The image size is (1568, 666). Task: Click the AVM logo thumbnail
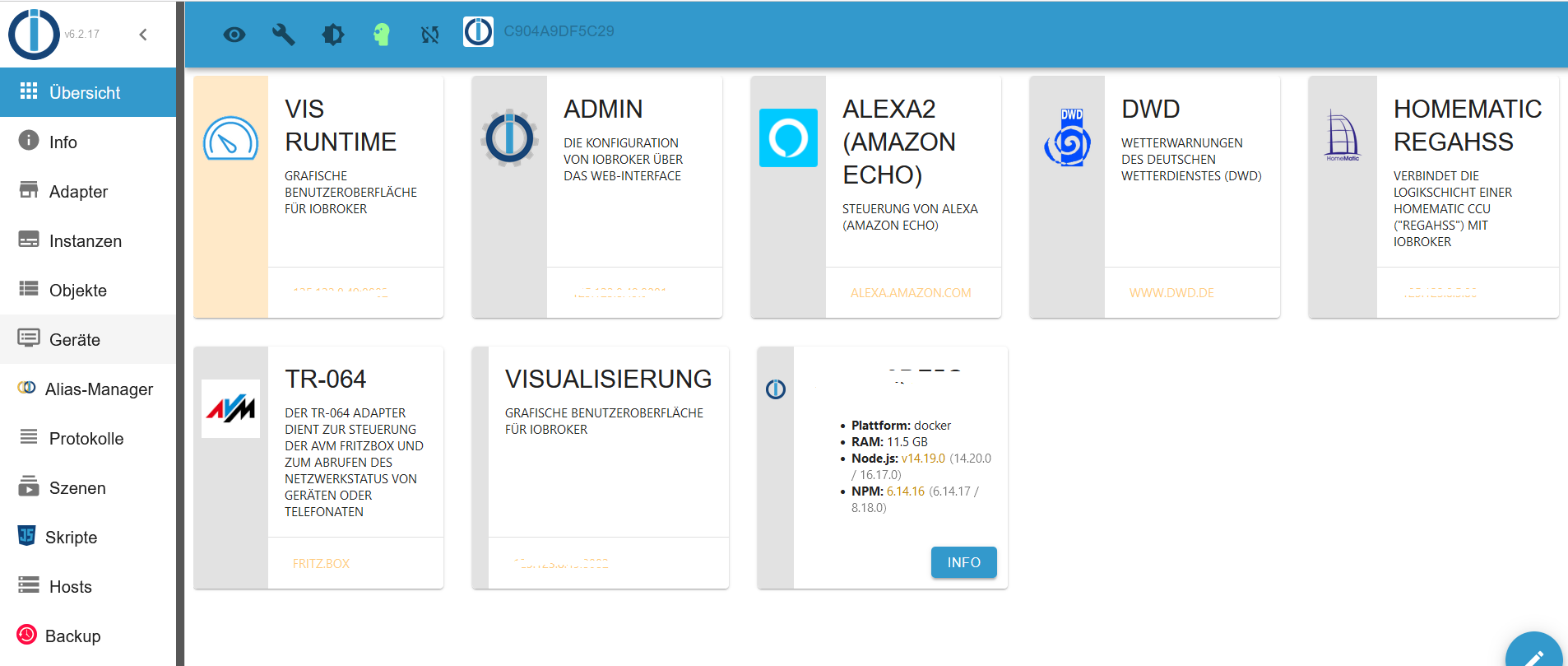click(x=230, y=408)
